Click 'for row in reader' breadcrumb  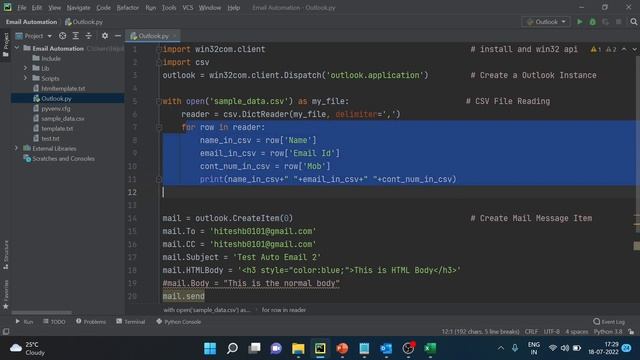coord(284,310)
